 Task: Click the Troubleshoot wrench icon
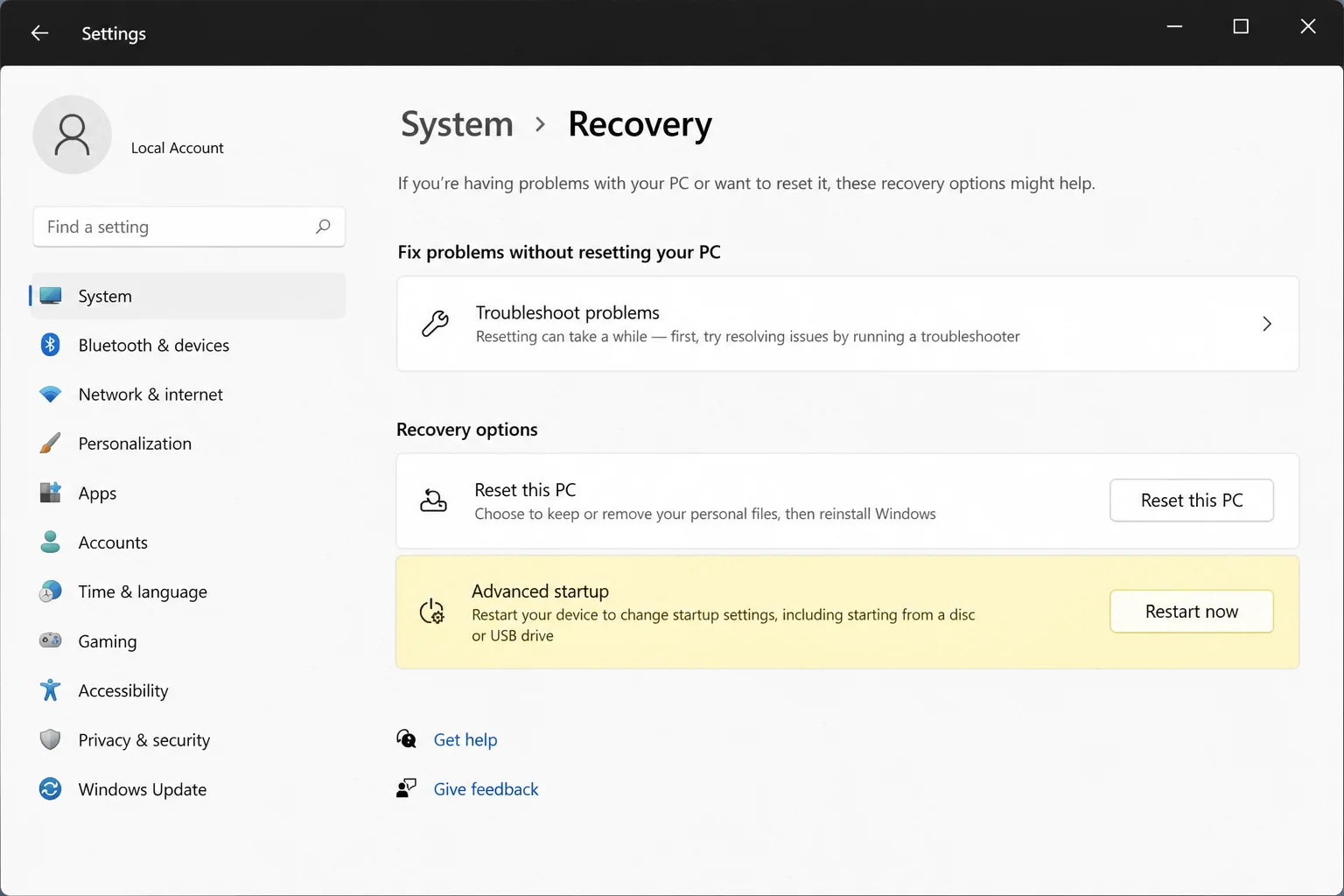435,324
